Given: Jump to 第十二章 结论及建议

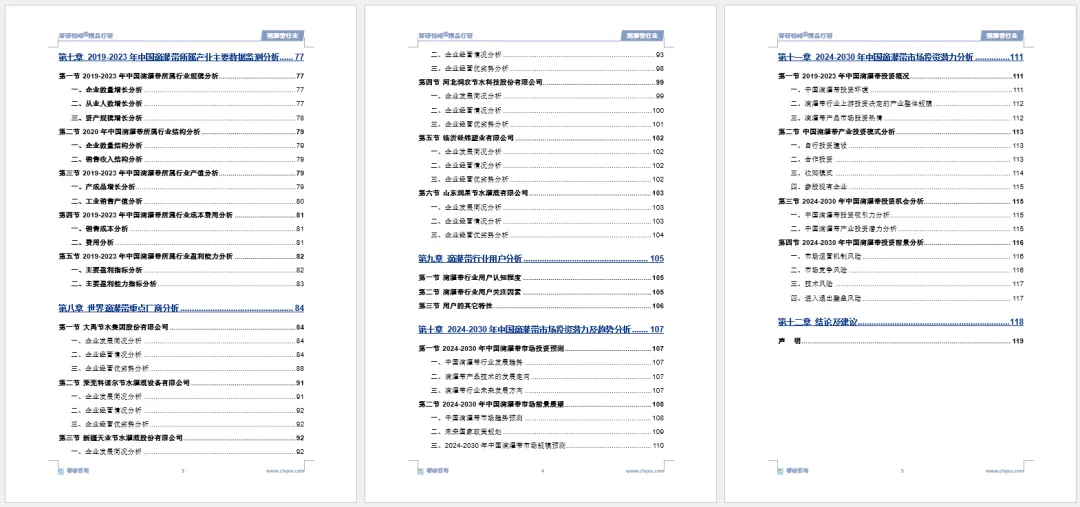Looking at the screenshot, I should click(x=901, y=322).
